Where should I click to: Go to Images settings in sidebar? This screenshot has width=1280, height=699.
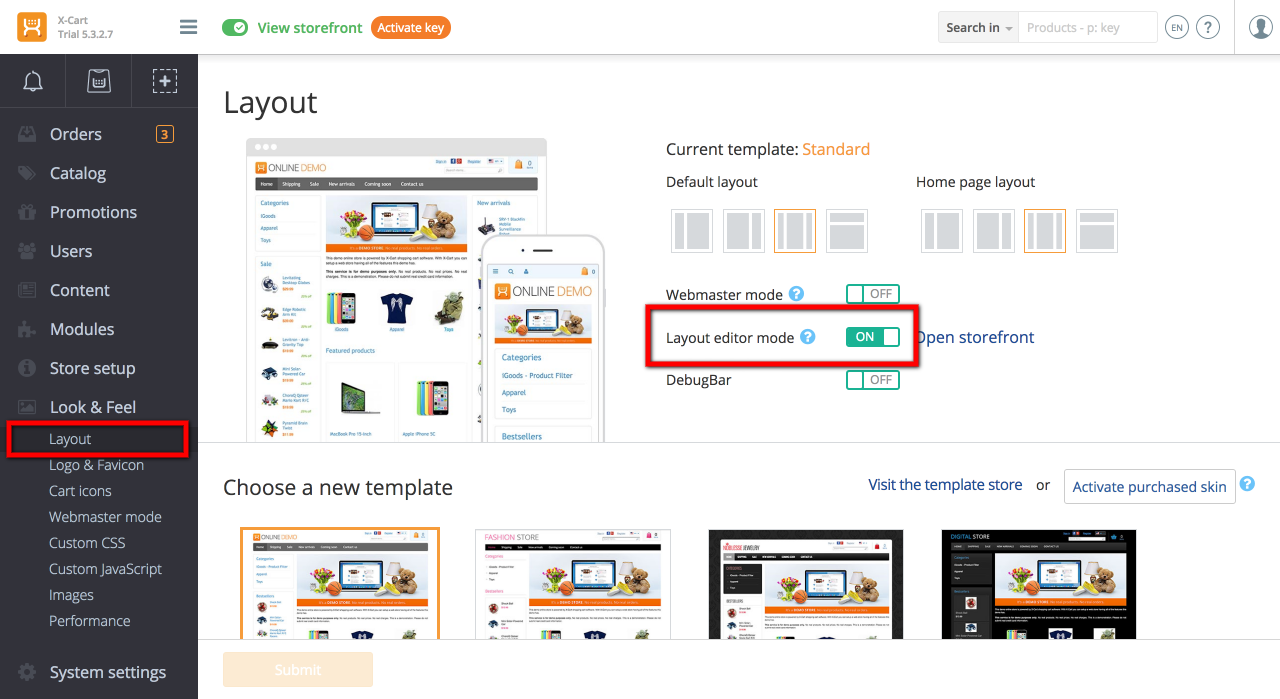(71, 595)
